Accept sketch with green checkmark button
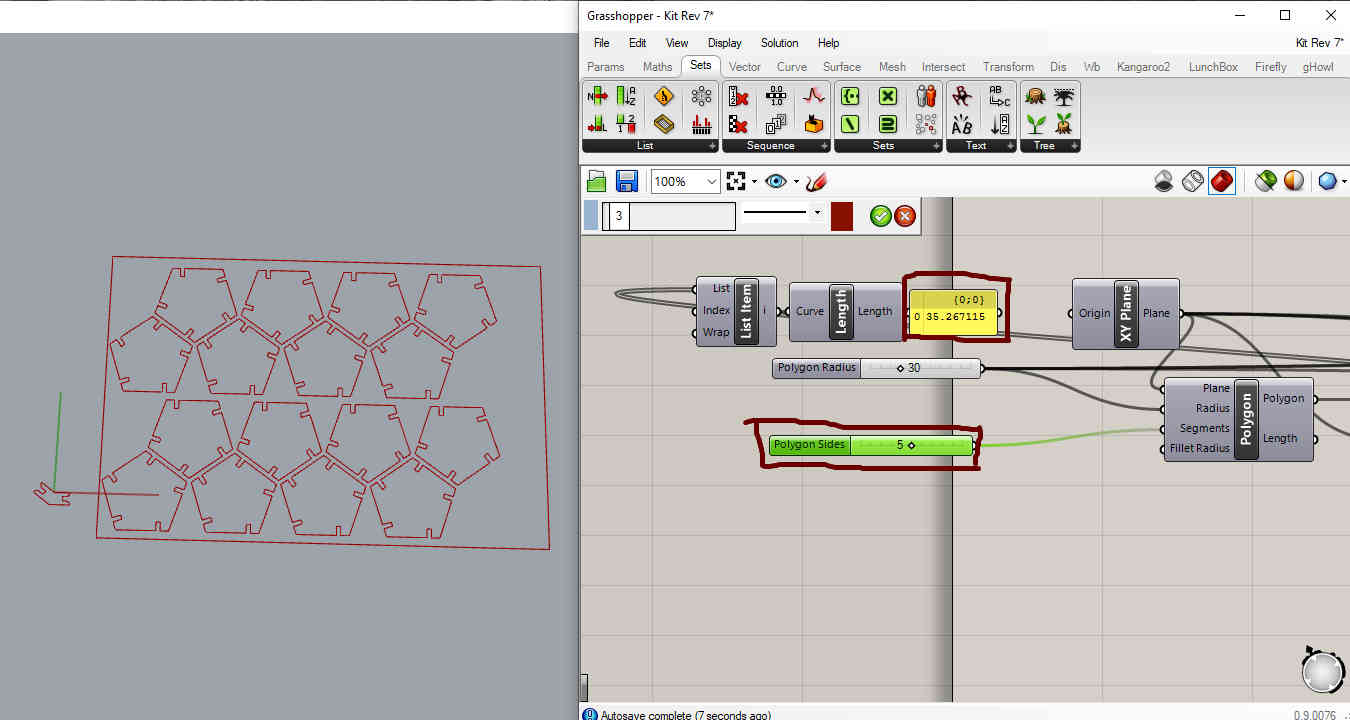The height and width of the screenshot is (720, 1350). click(x=881, y=216)
